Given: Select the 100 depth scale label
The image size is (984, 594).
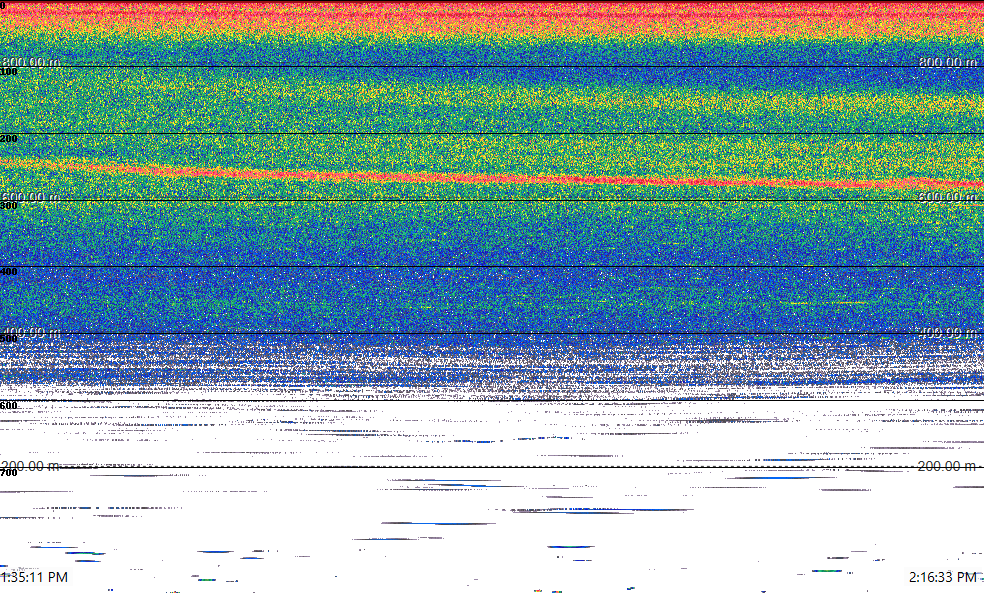Looking at the screenshot, I should [x=9, y=72].
